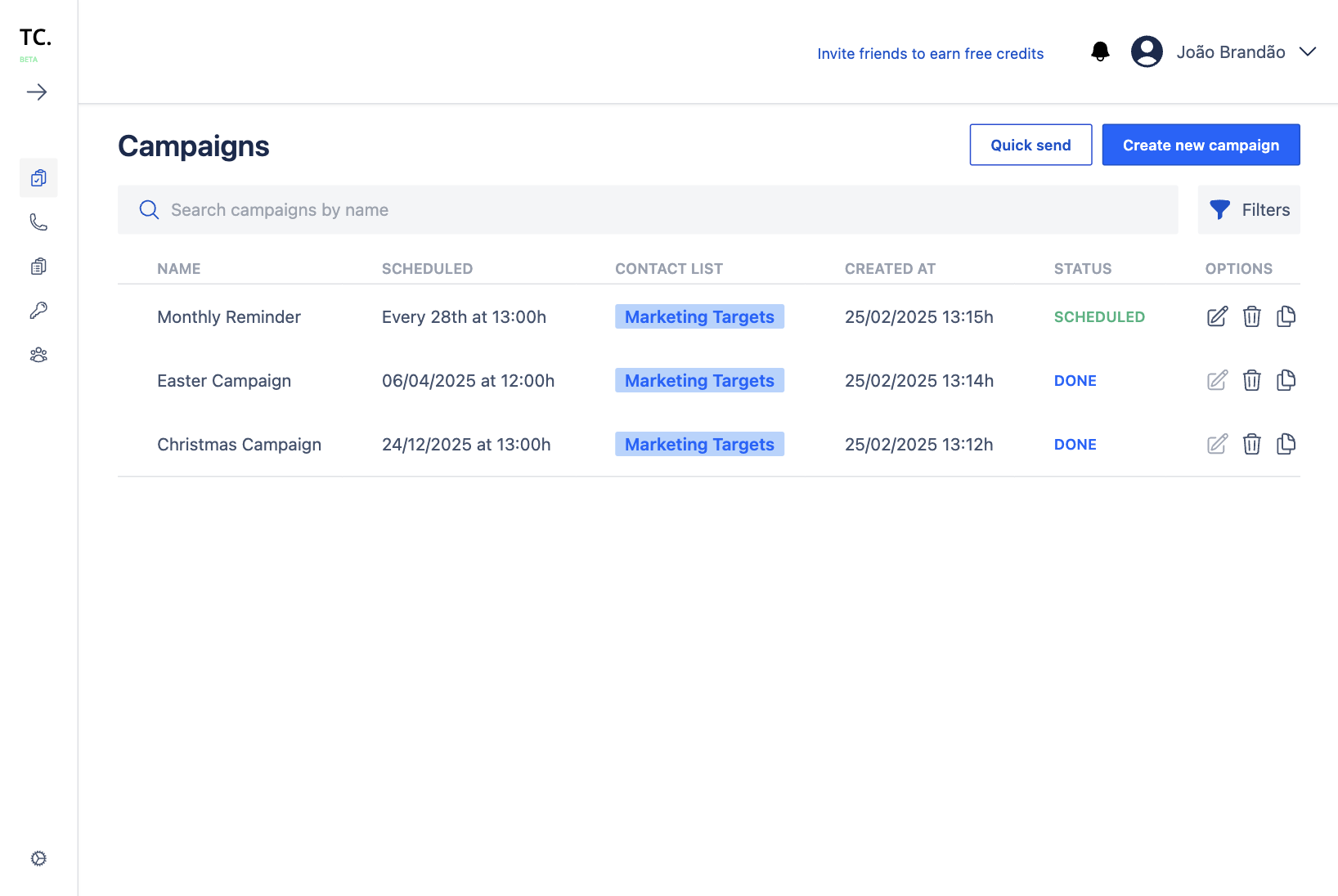
Task: Edit the Christmas Campaign
Action: coord(1217,444)
